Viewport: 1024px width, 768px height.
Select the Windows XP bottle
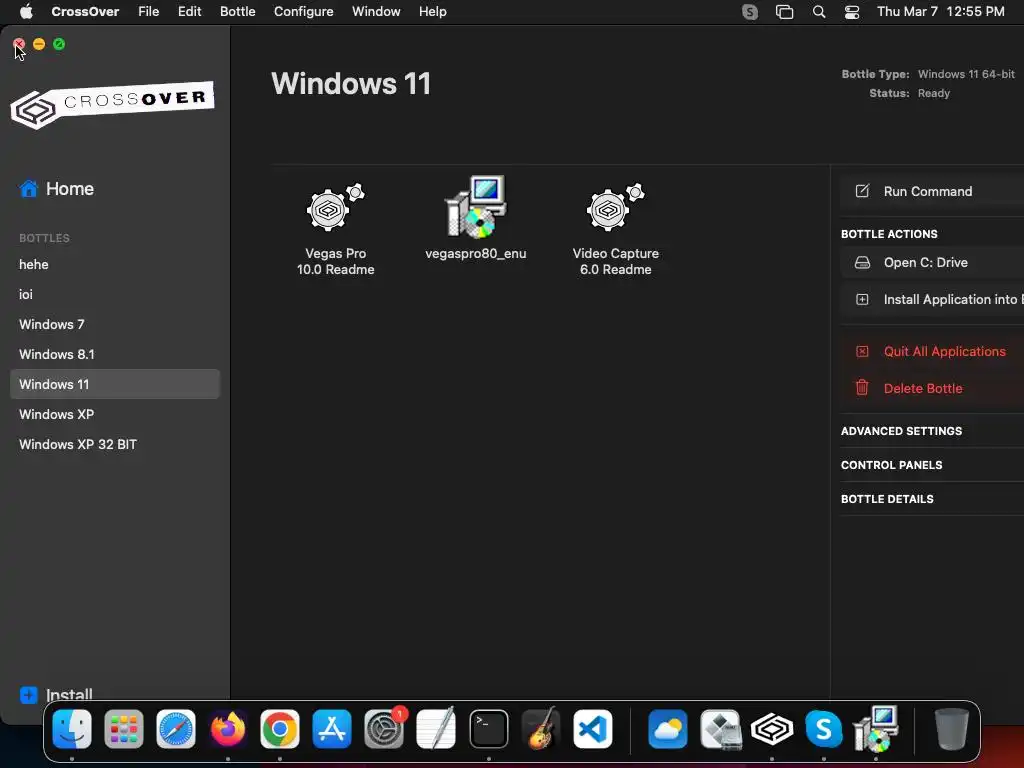coord(115,414)
